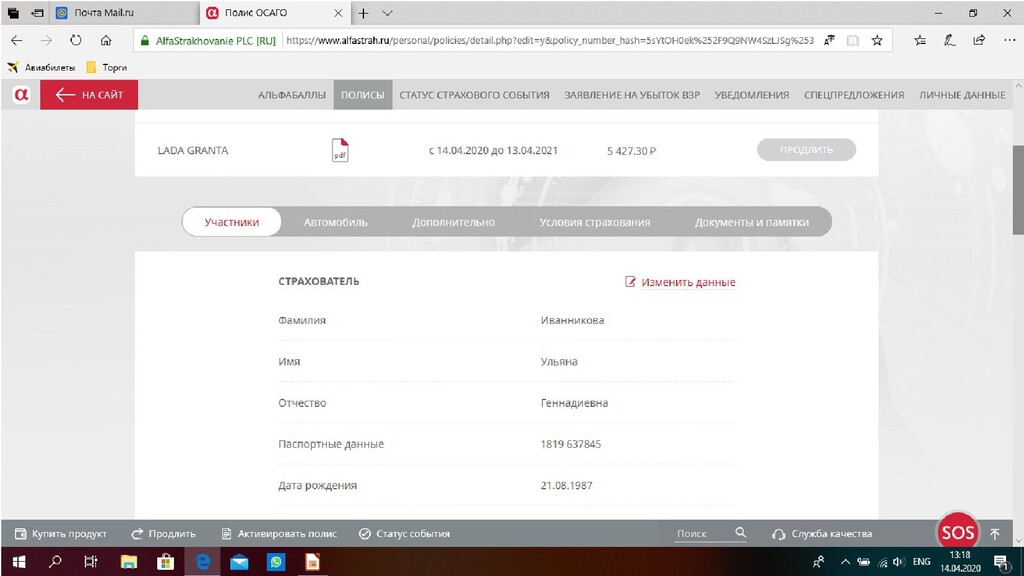
Task: Click the search magnifier icon
Action: (x=741, y=533)
